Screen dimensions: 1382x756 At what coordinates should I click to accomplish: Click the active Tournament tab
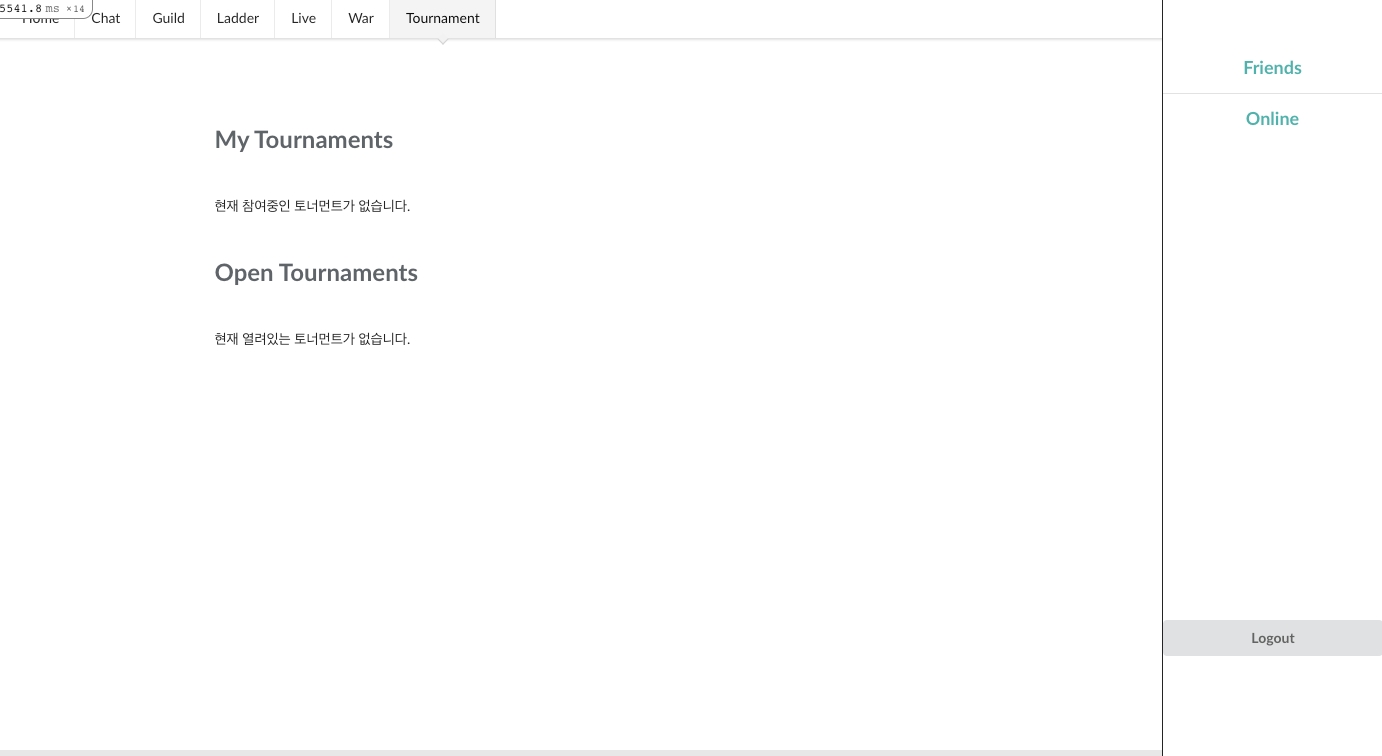click(x=442, y=18)
